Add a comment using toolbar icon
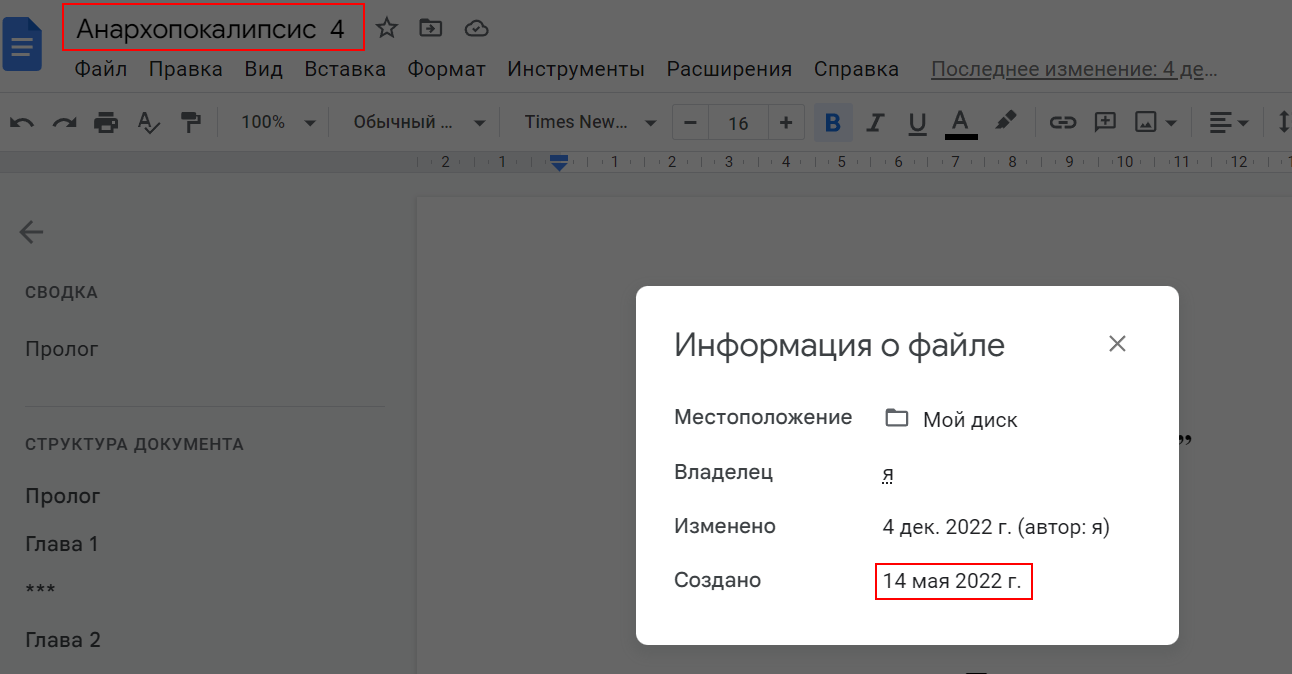The width and height of the screenshot is (1292, 674). [1105, 123]
